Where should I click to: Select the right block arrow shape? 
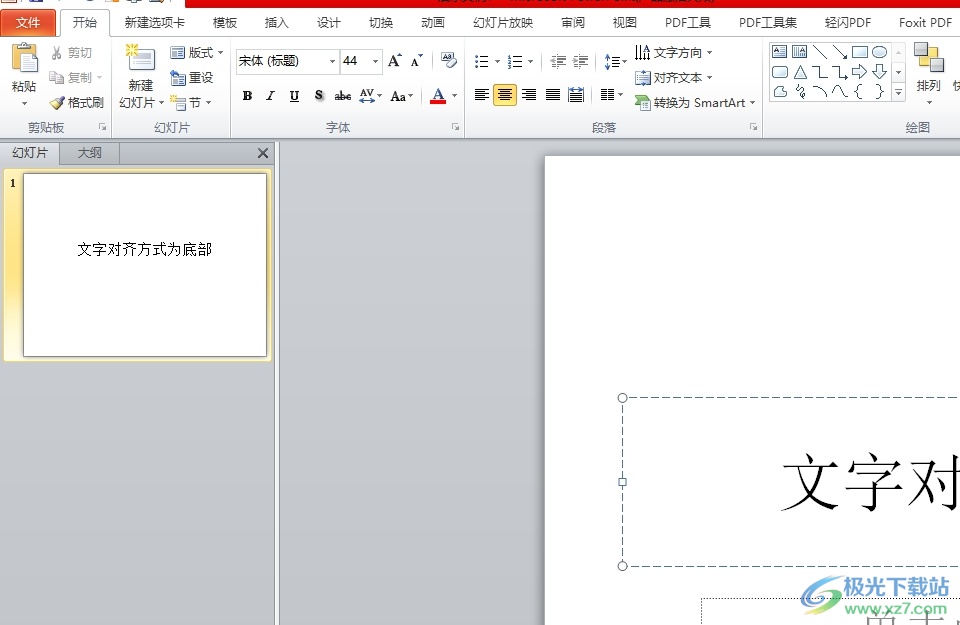tap(860, 72)
